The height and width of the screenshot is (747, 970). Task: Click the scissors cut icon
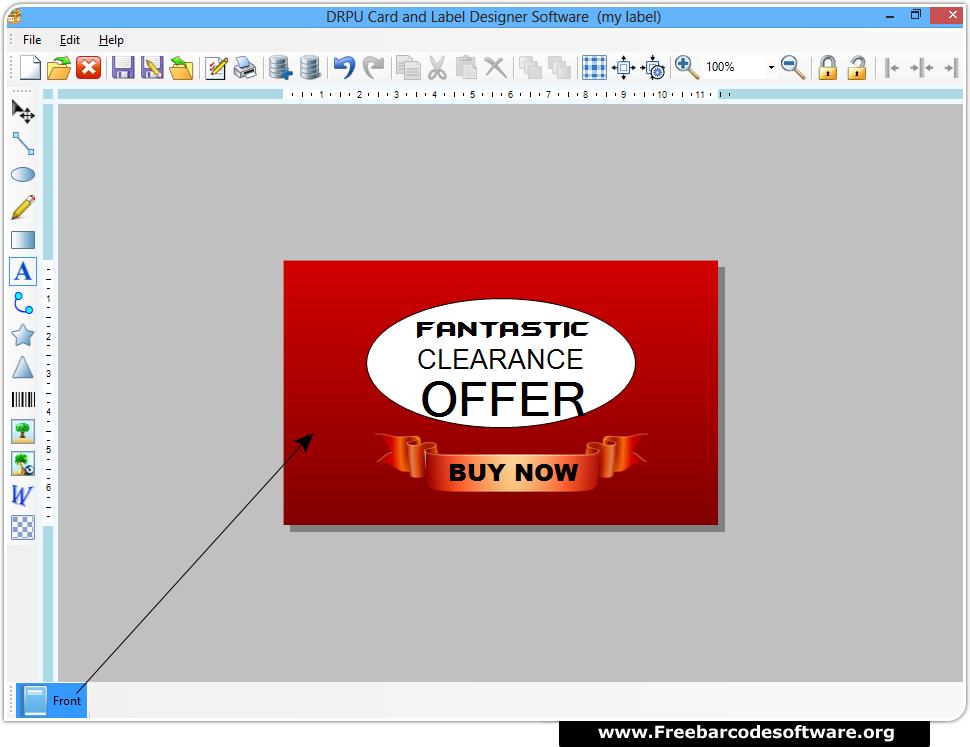point(437,67)
